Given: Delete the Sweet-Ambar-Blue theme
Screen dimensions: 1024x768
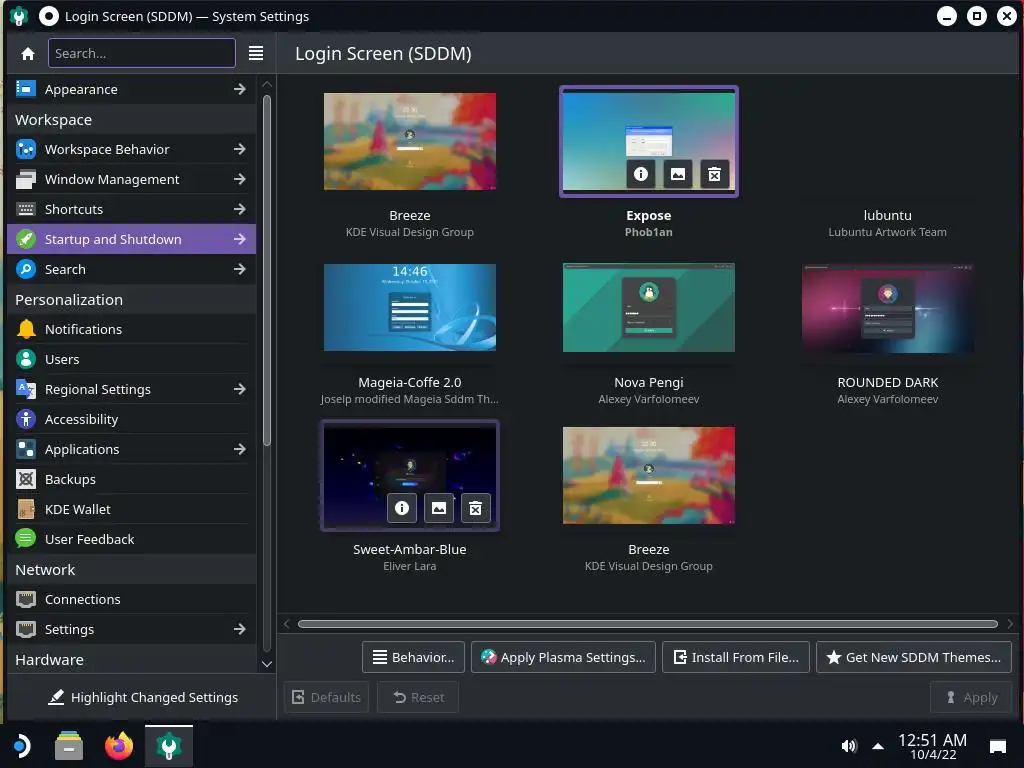Looking at the screenshot, I should pos(475,508).
